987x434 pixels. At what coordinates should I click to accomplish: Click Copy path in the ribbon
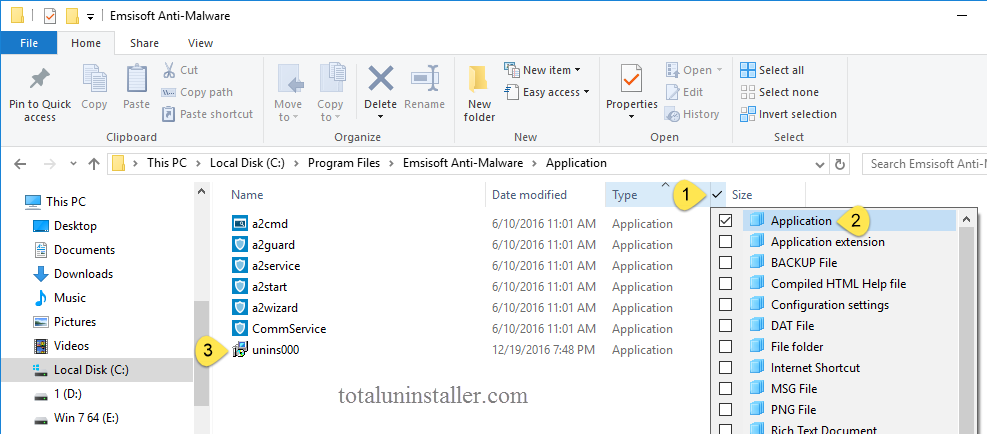click(x=197, y=92)
